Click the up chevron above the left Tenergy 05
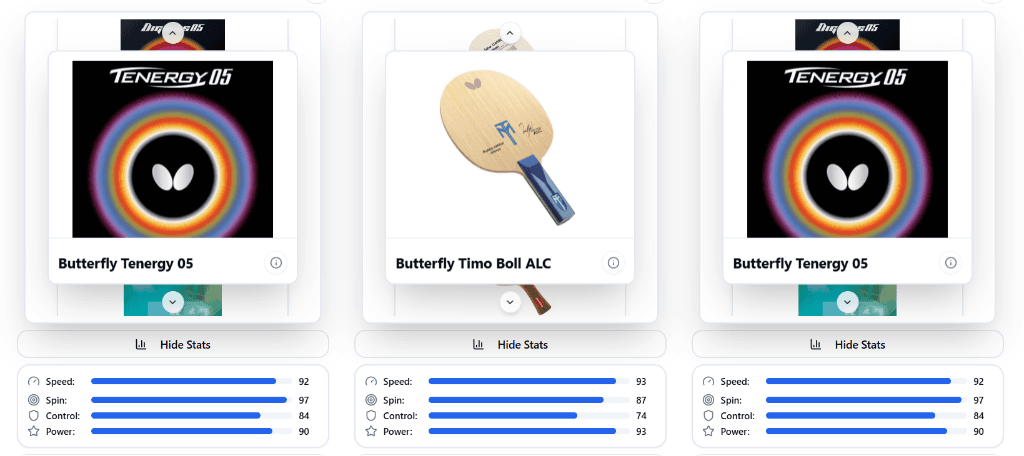Screen dimensions: 1024x456 click(172, 33)
